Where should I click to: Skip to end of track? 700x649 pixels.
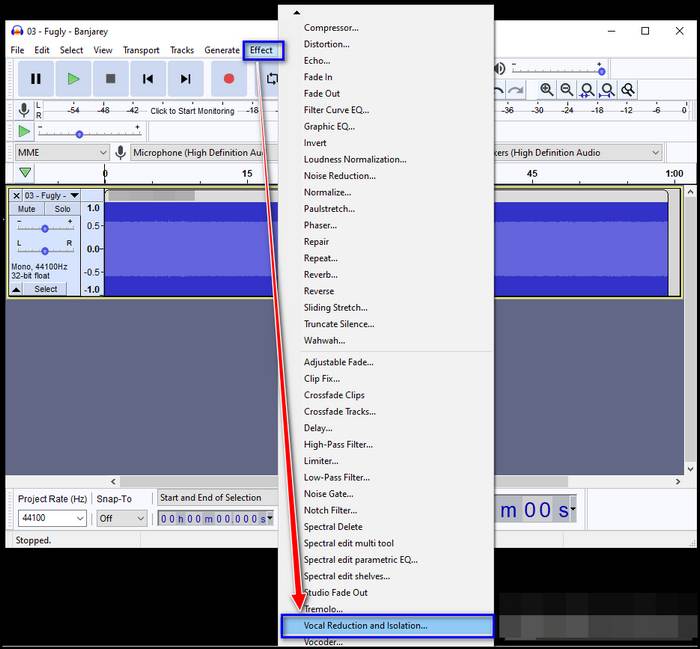(185, 79)
